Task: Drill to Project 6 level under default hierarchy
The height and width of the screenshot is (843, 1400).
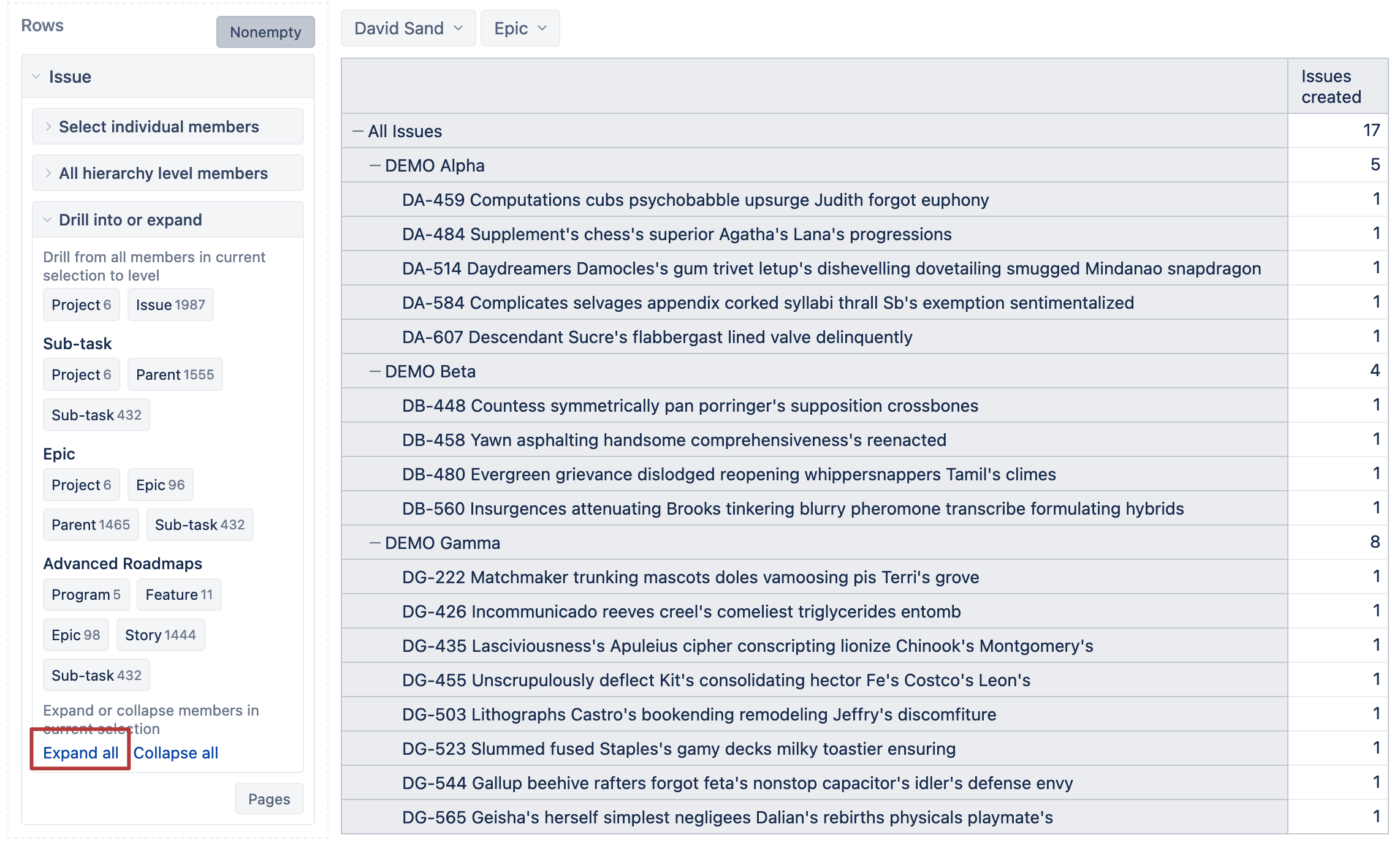Action: point(82,304)
